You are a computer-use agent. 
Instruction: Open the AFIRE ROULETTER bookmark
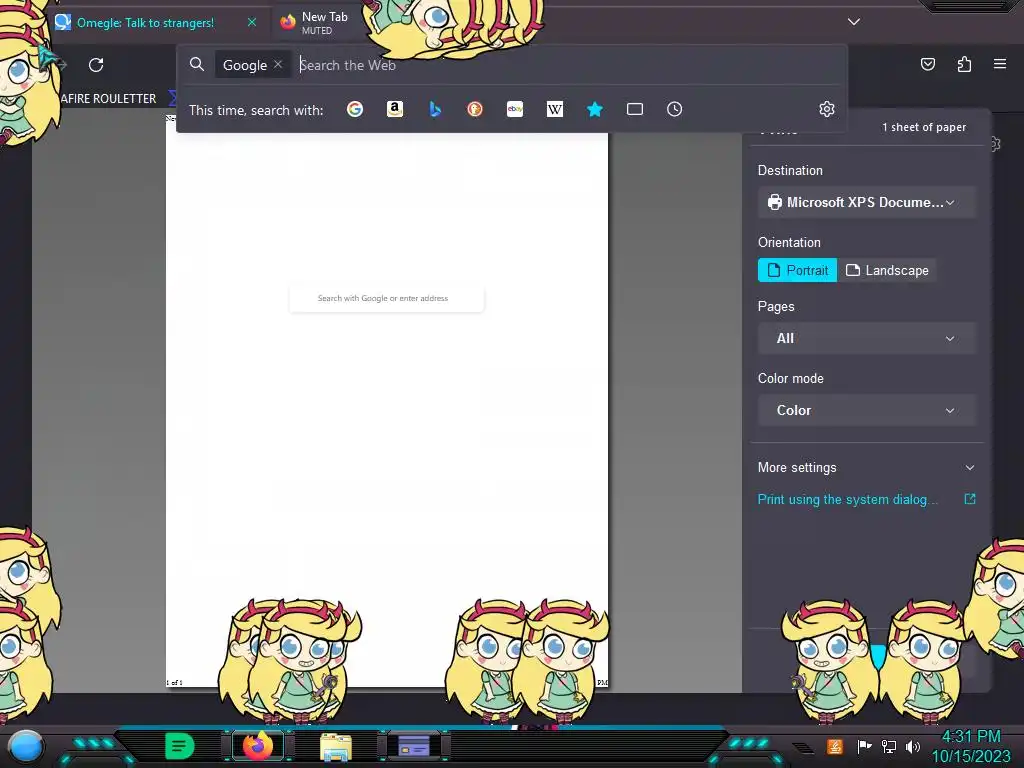[108, 99]
